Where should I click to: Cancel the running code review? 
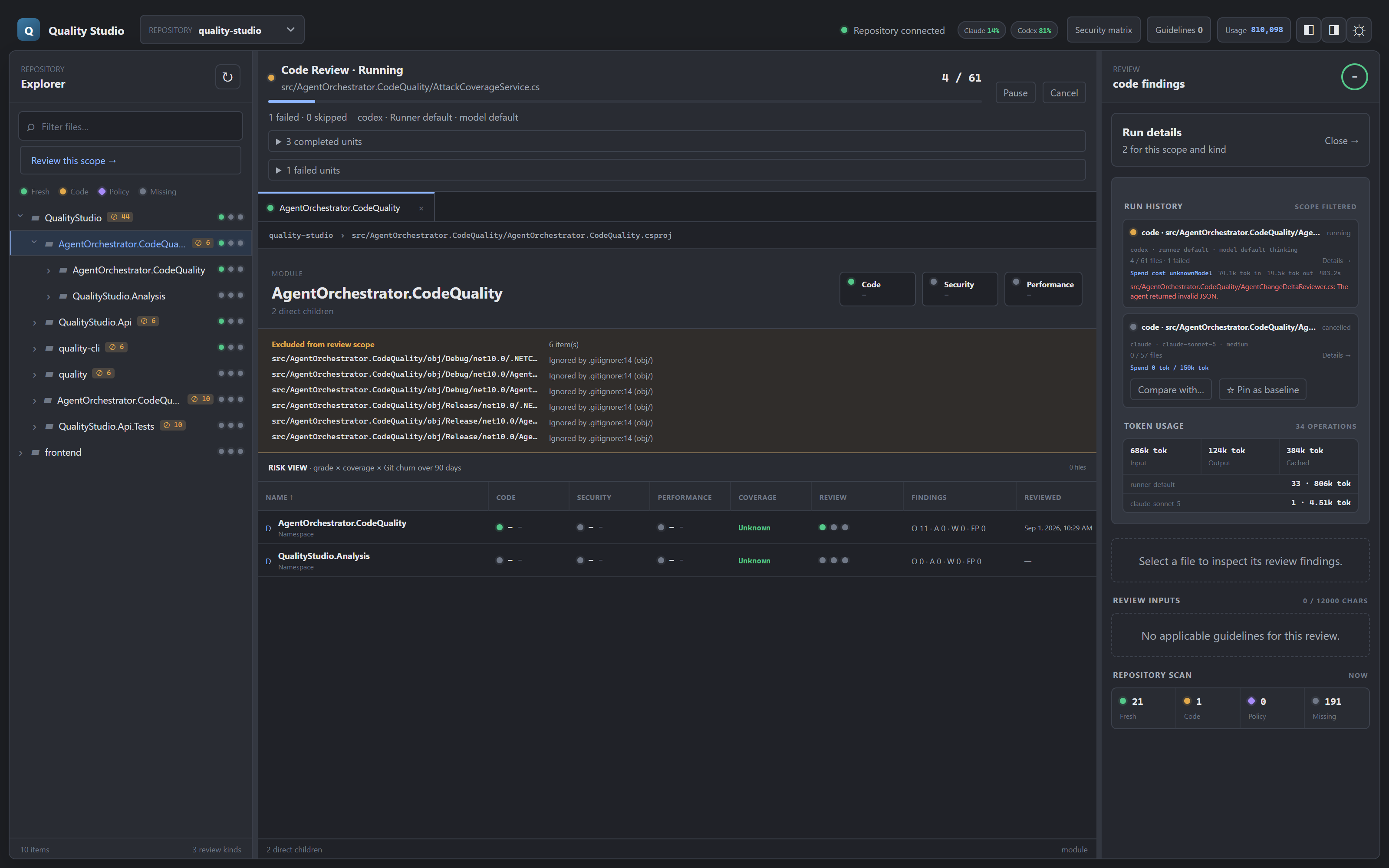click(x=1063, y=93)
